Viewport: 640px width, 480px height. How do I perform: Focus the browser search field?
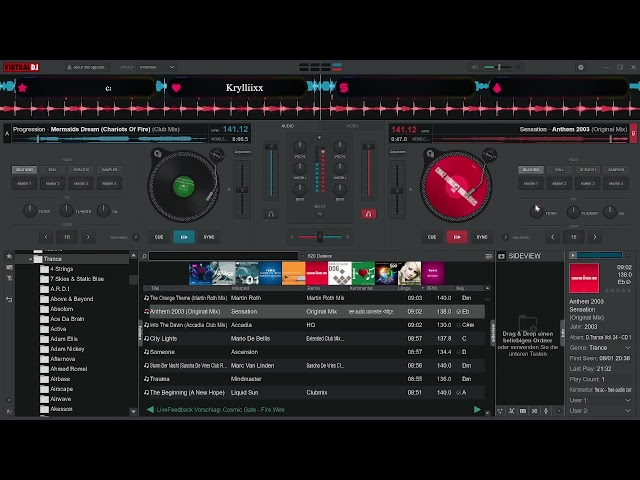223,256
